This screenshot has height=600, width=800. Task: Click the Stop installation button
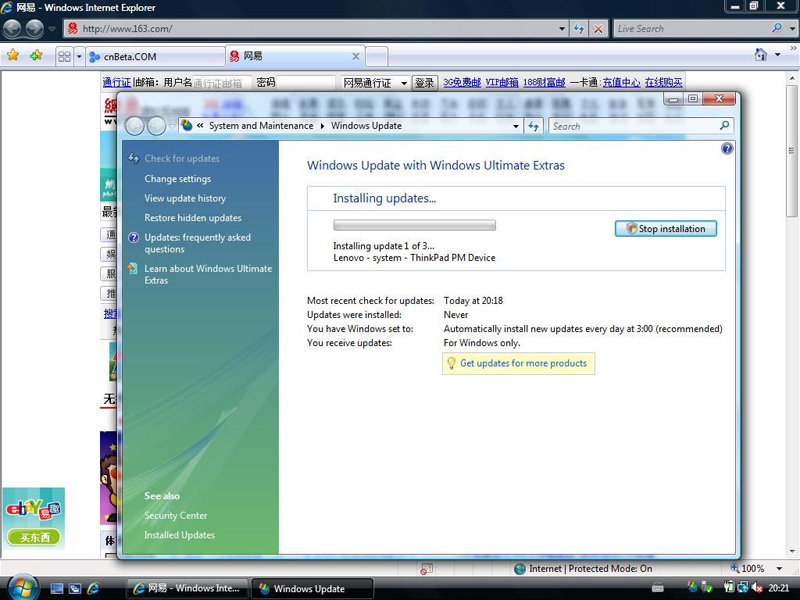[x=666, y=229]
